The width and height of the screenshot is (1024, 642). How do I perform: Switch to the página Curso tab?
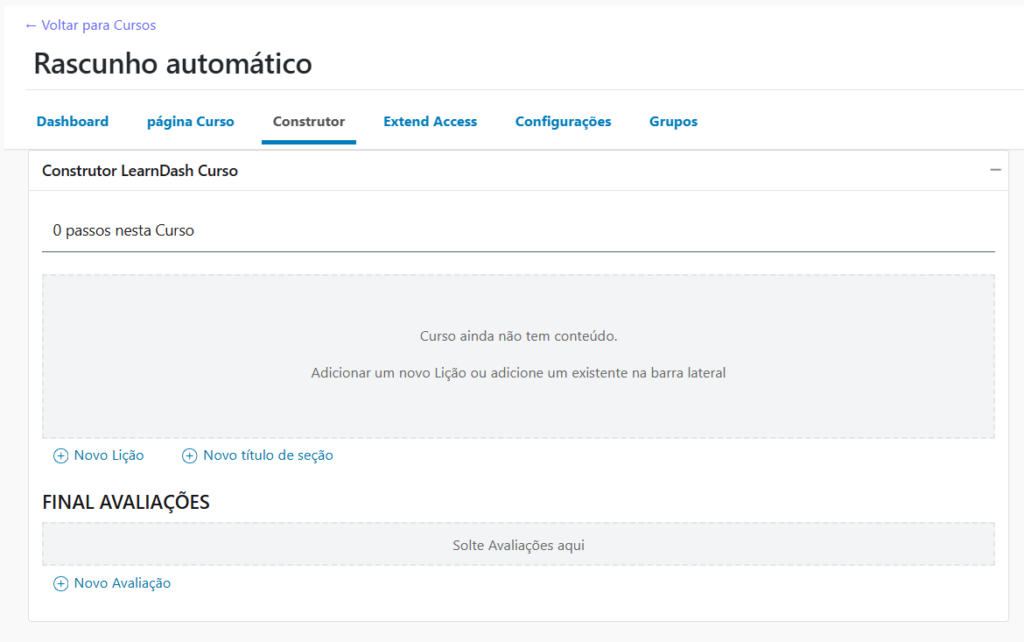coord(190,122)
